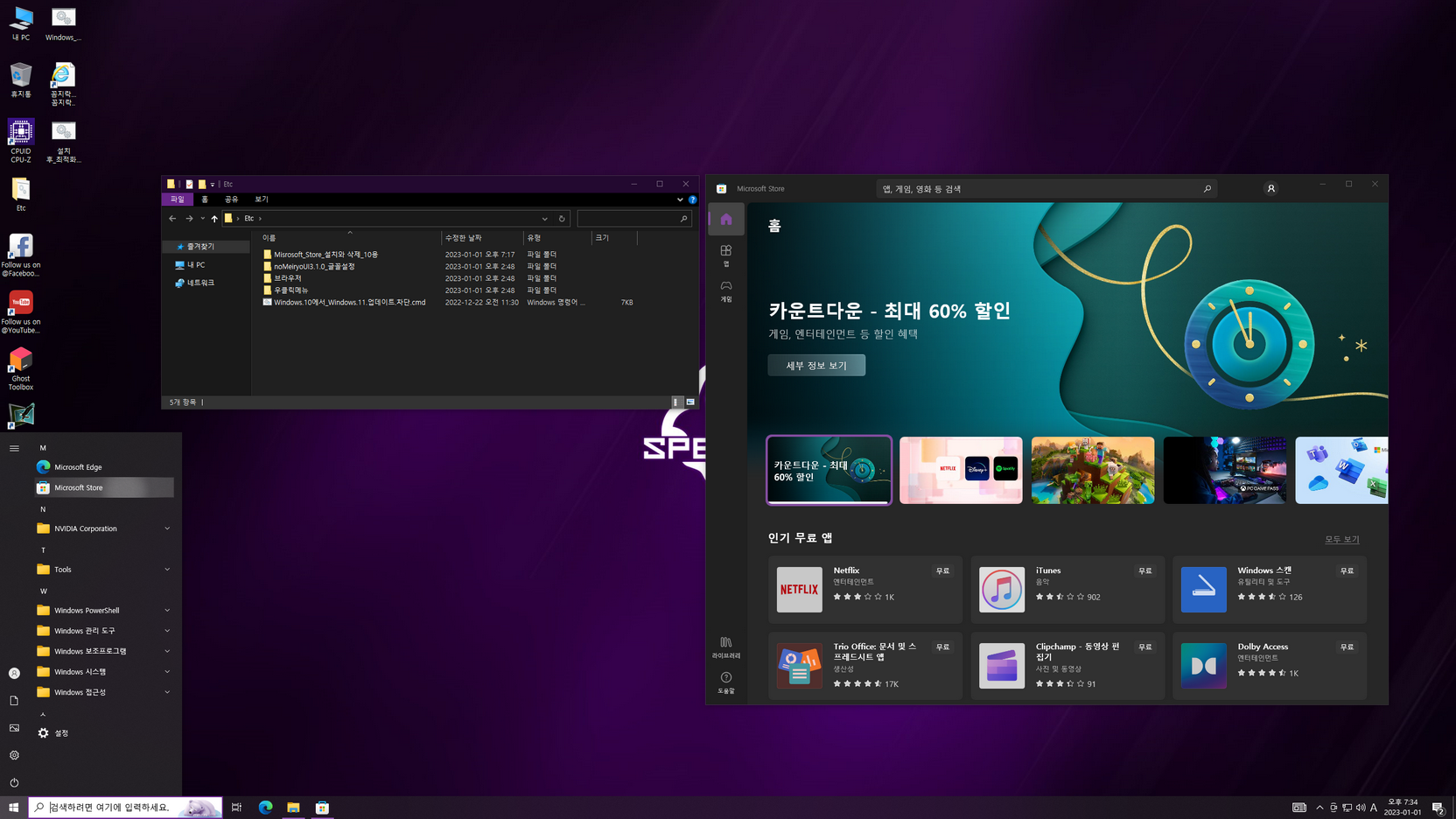Click the 모두 보기 link in Store

(1341, 539)
